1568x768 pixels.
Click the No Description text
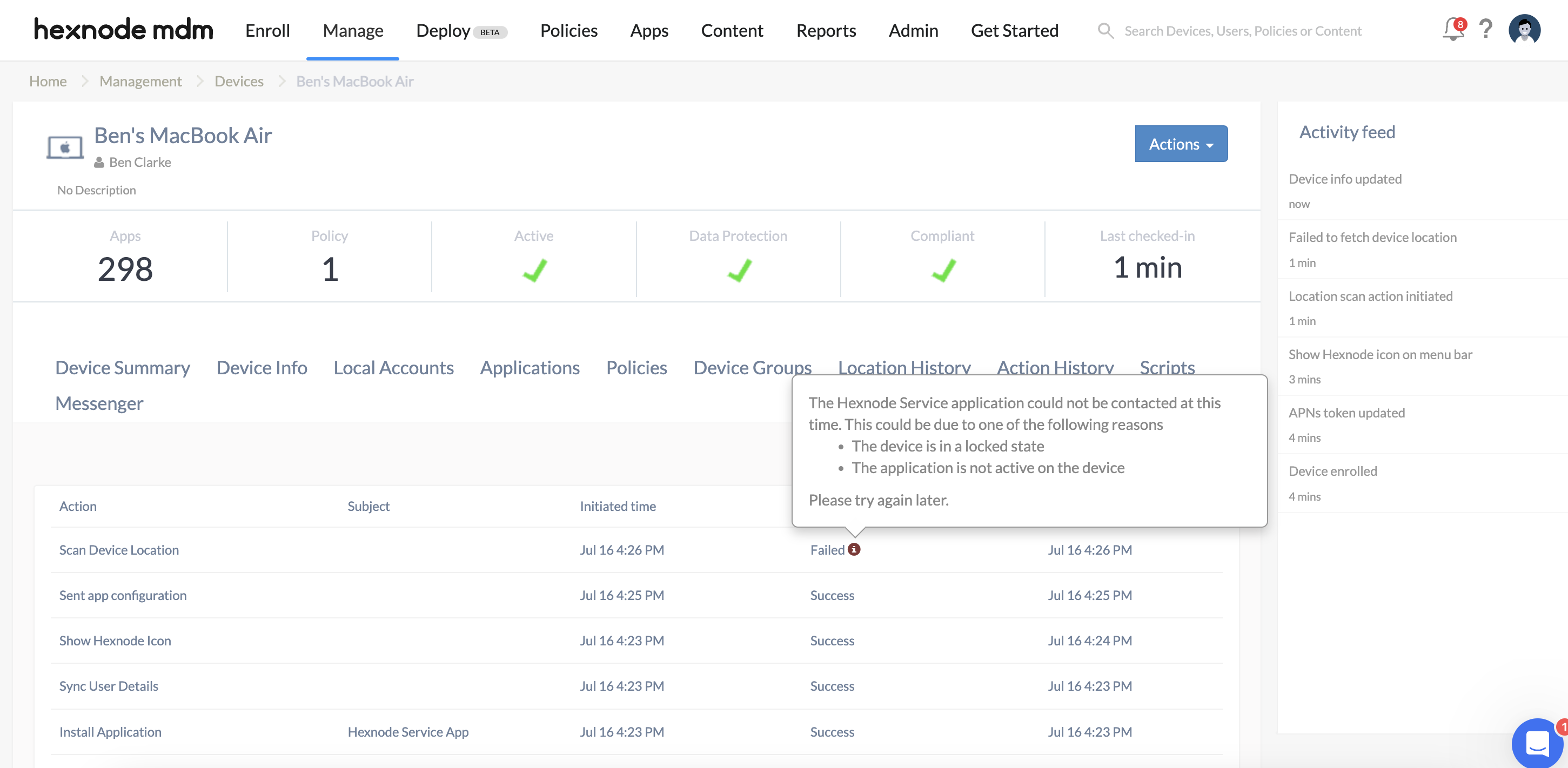tap(97, 190)
